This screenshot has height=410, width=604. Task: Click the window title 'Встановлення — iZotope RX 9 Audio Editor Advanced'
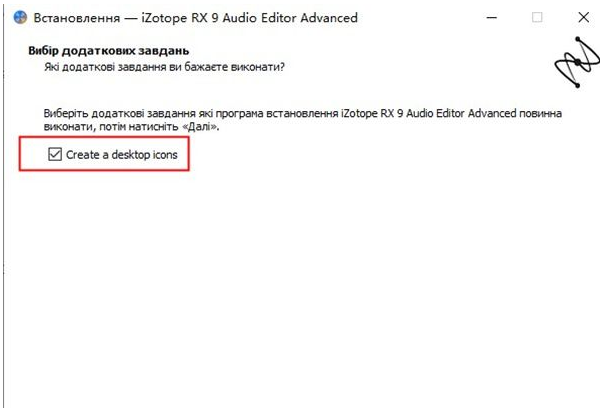[196, 18]
